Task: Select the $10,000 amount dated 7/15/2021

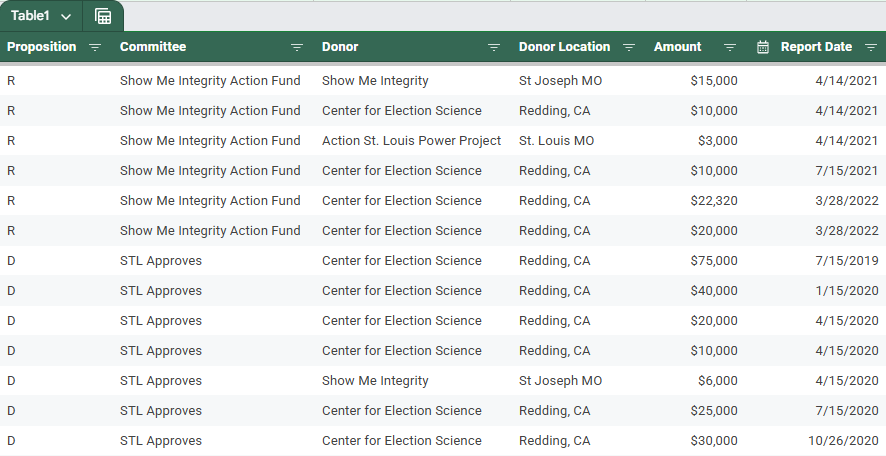Action: click(x=714, y=171)
